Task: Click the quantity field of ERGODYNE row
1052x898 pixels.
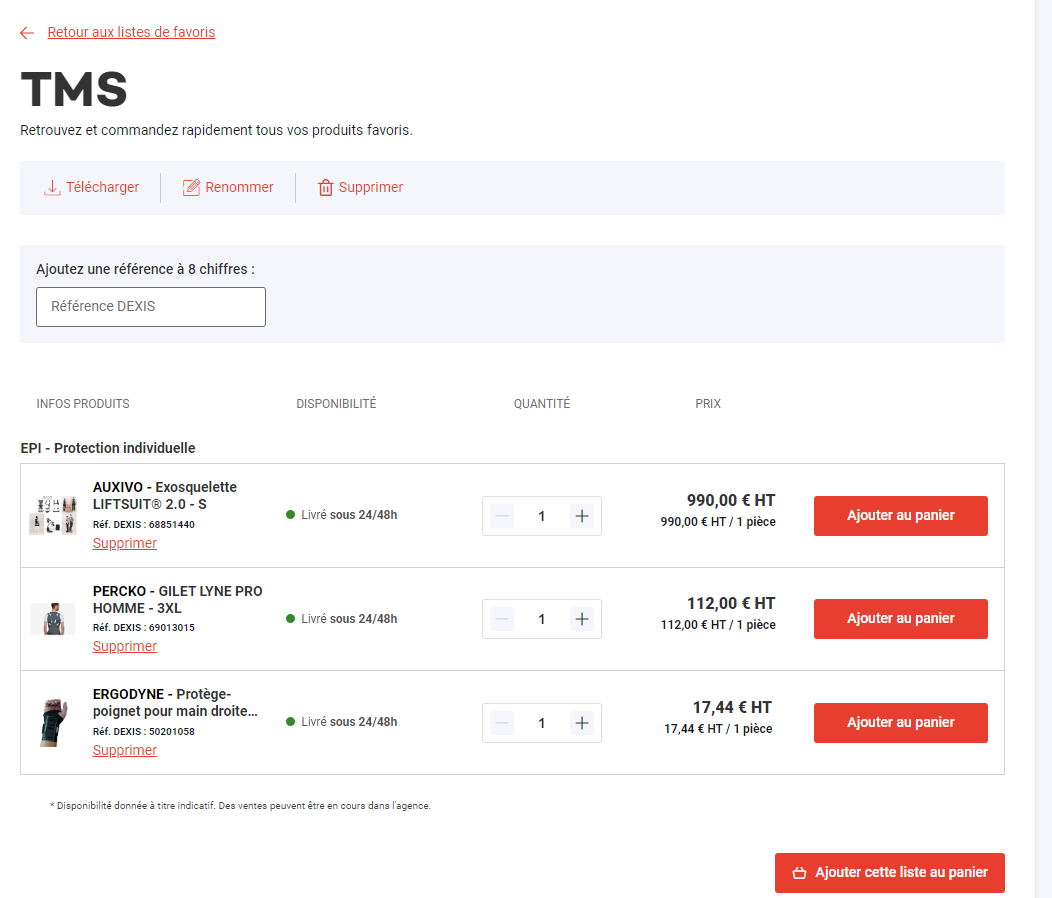Action: pyautogui.click(x=541, y=723)
